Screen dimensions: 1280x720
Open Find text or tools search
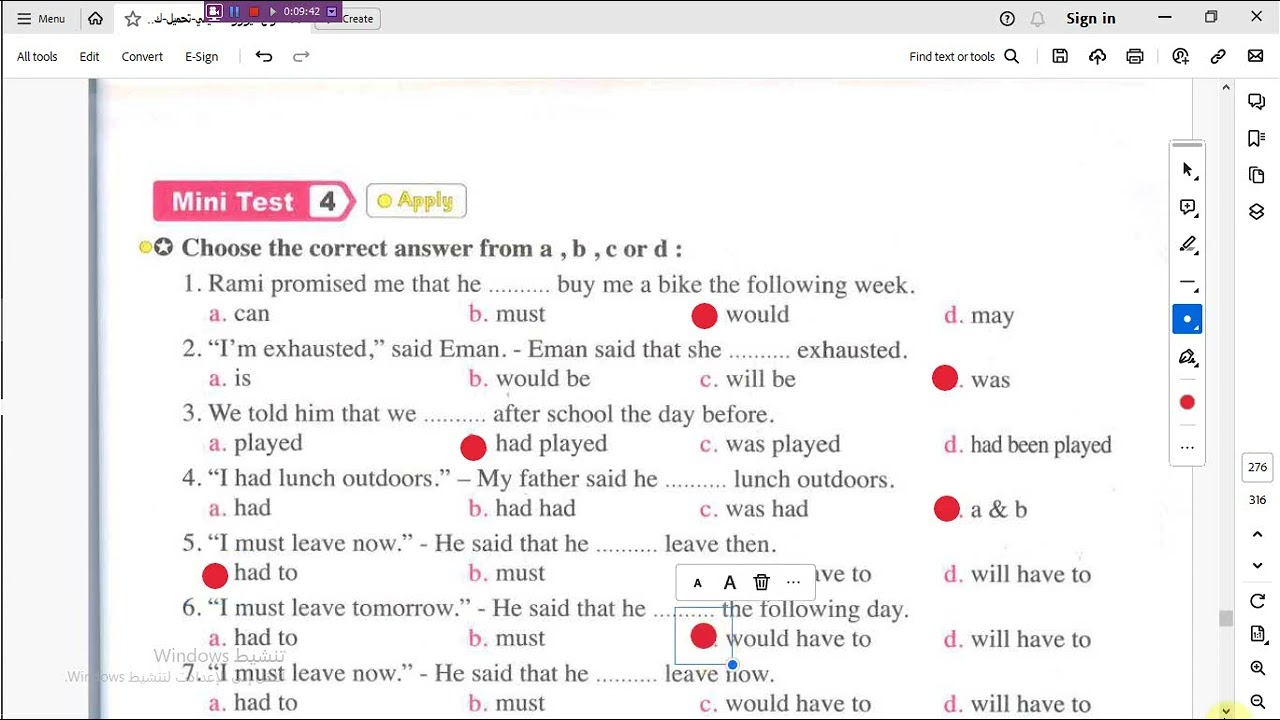(964, 57)
